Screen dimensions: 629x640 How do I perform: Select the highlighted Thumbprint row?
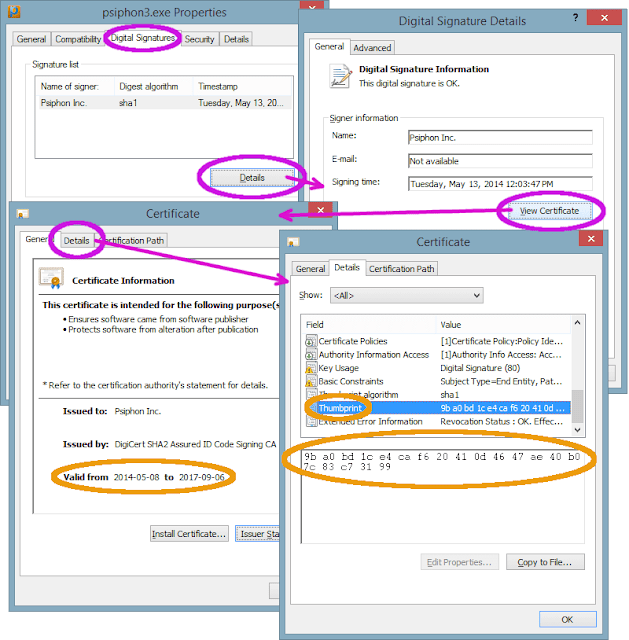(437, 408)
